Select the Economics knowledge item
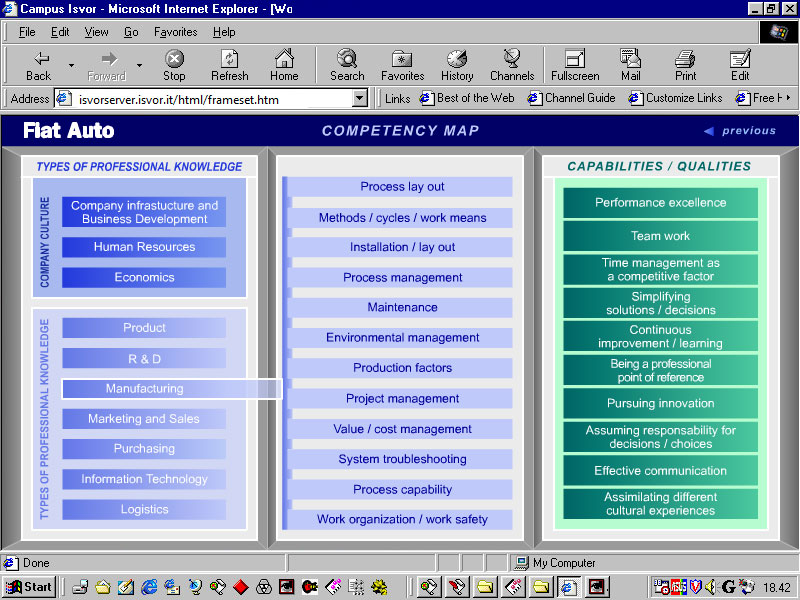Image resolution: width=800 pixels, height=600 pixels. point(144,277)
